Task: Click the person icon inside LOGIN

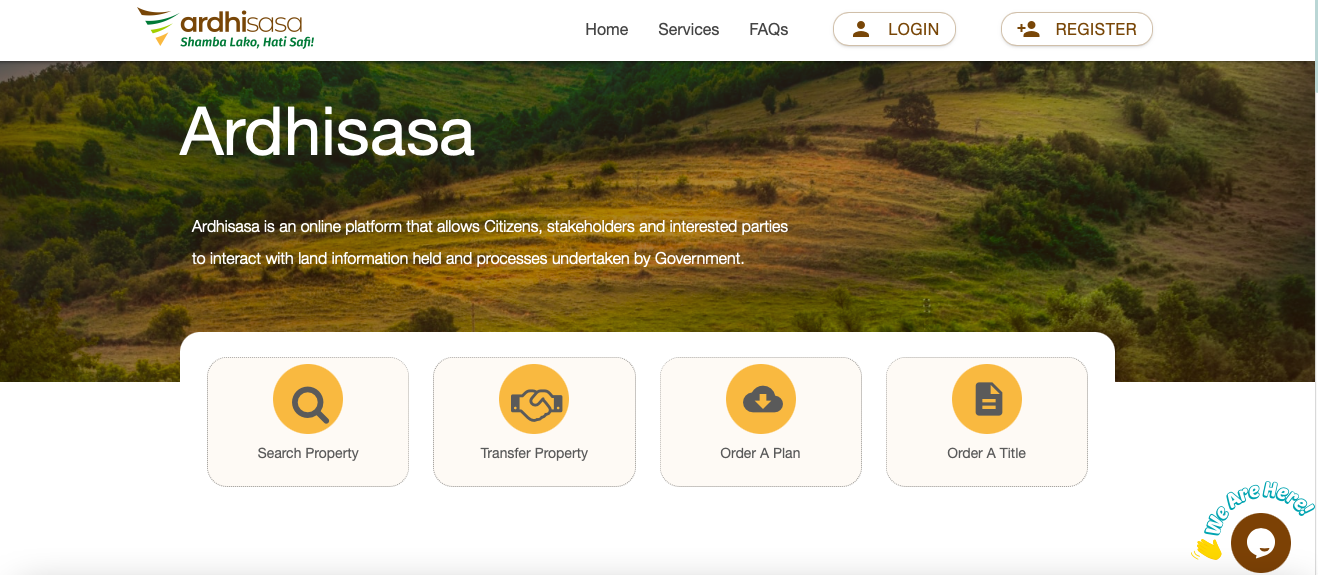Action: click(861, 29)
